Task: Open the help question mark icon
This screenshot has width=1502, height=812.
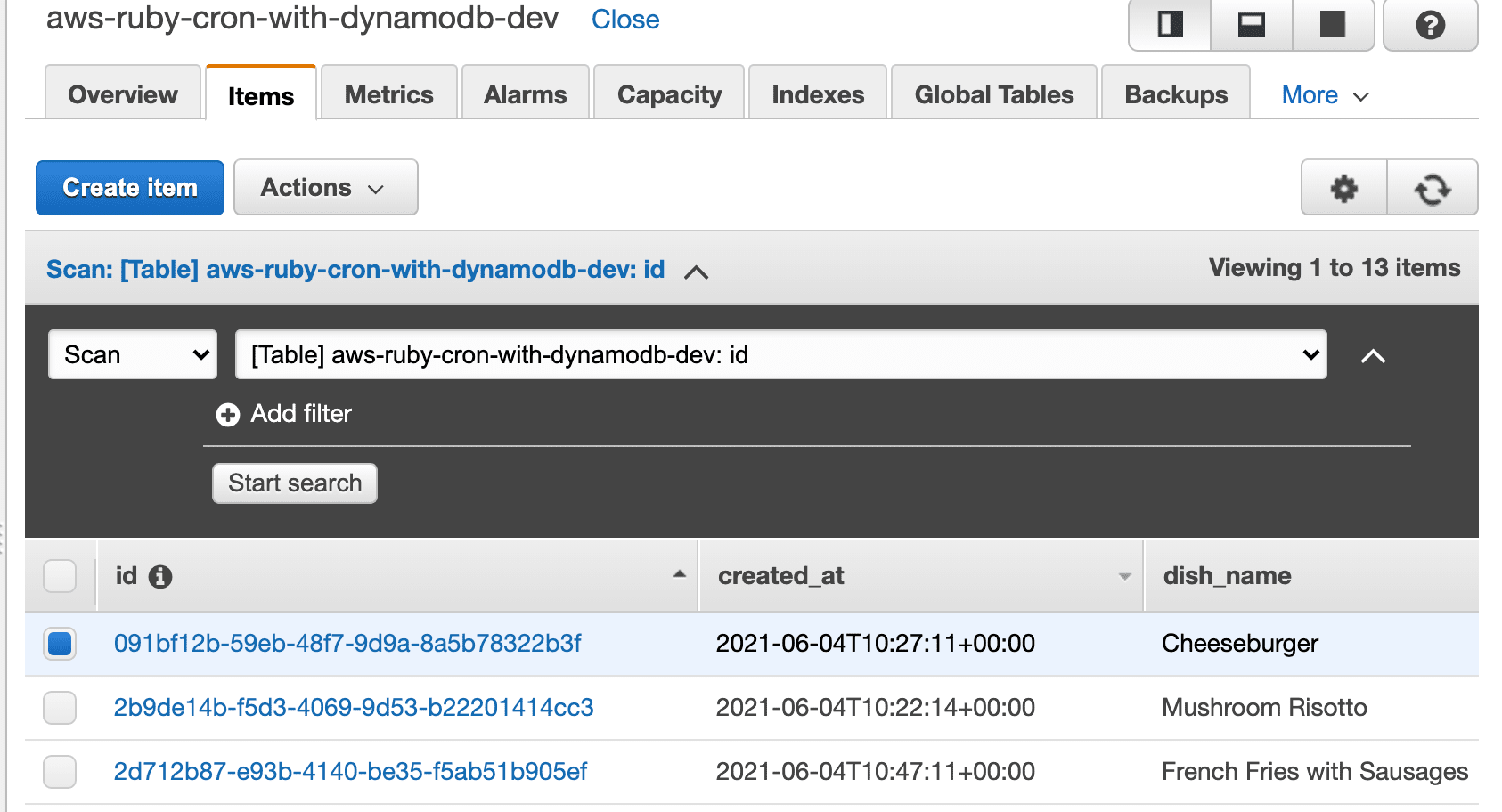Action: tap(1430, 25)
